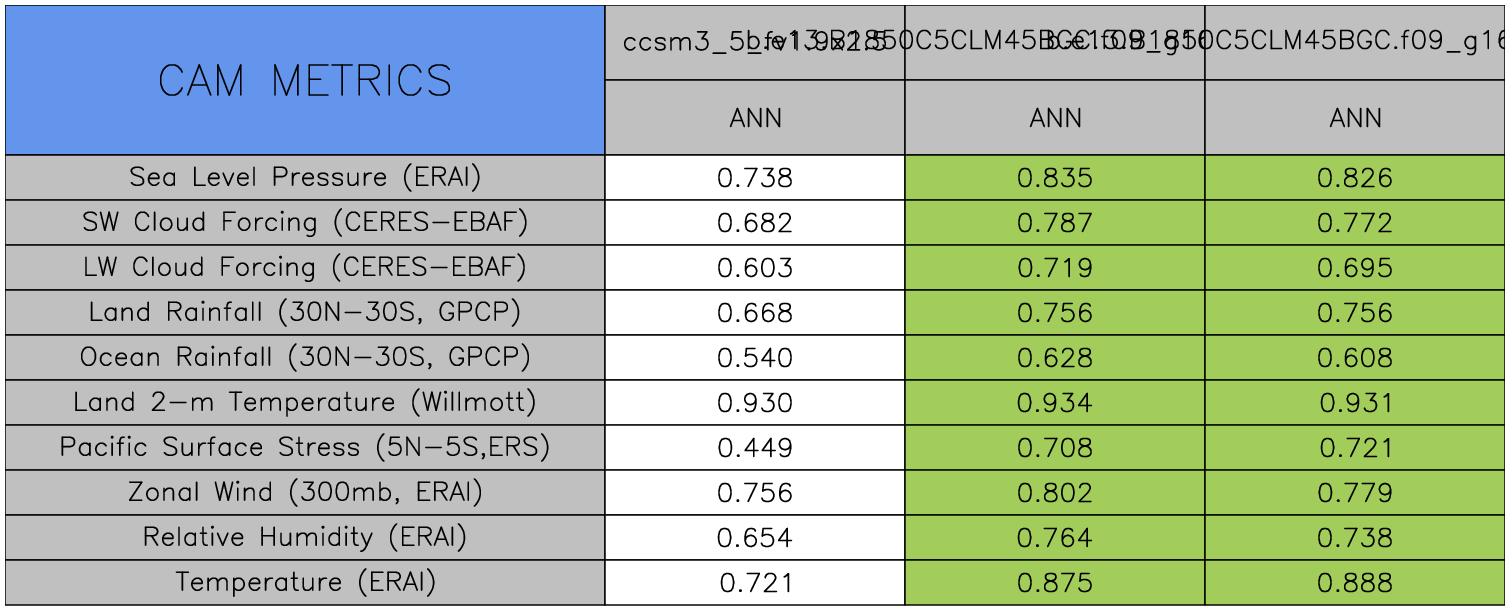This screenshot has height=611, width=1510.
Task: Click the Pacific Surface Stress (5N-5S,ERS) label
Action: 305,447
